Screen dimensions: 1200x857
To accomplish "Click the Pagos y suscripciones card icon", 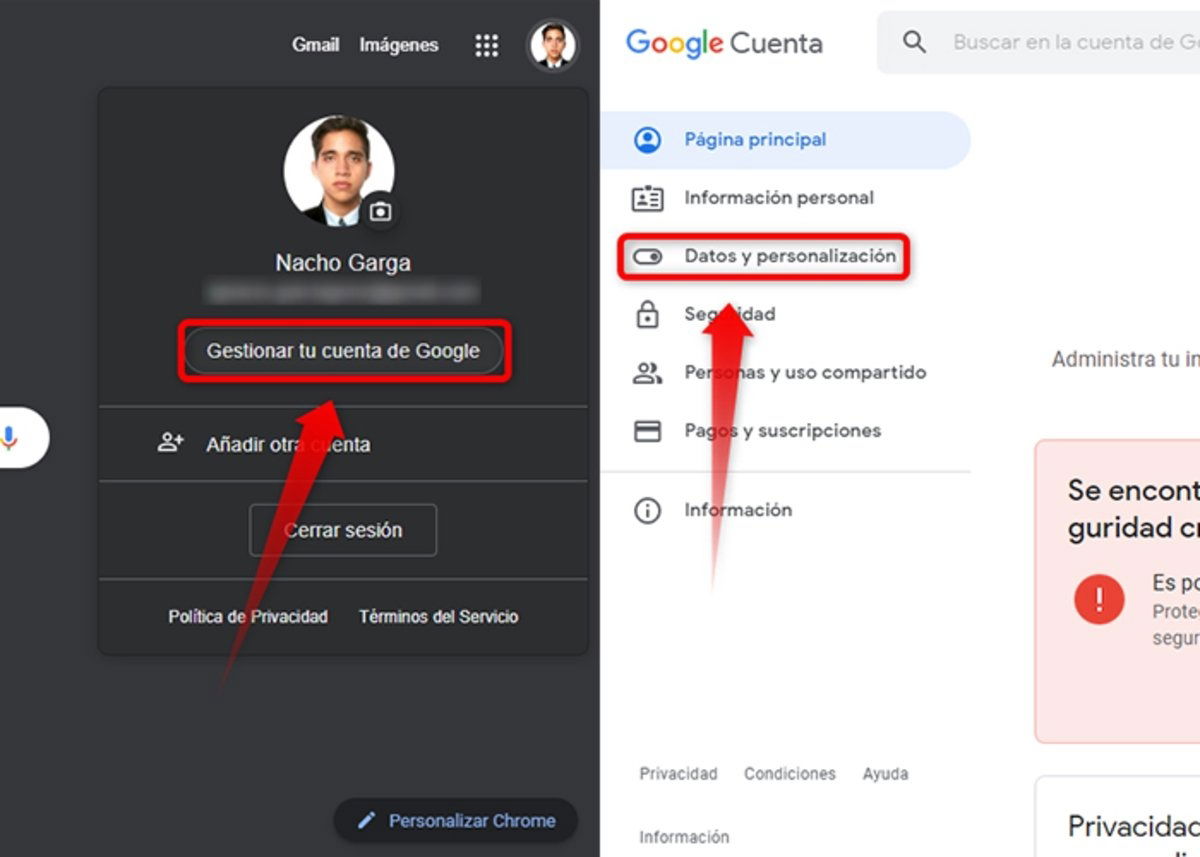I will pyautogui.click(x=648, y=430).
